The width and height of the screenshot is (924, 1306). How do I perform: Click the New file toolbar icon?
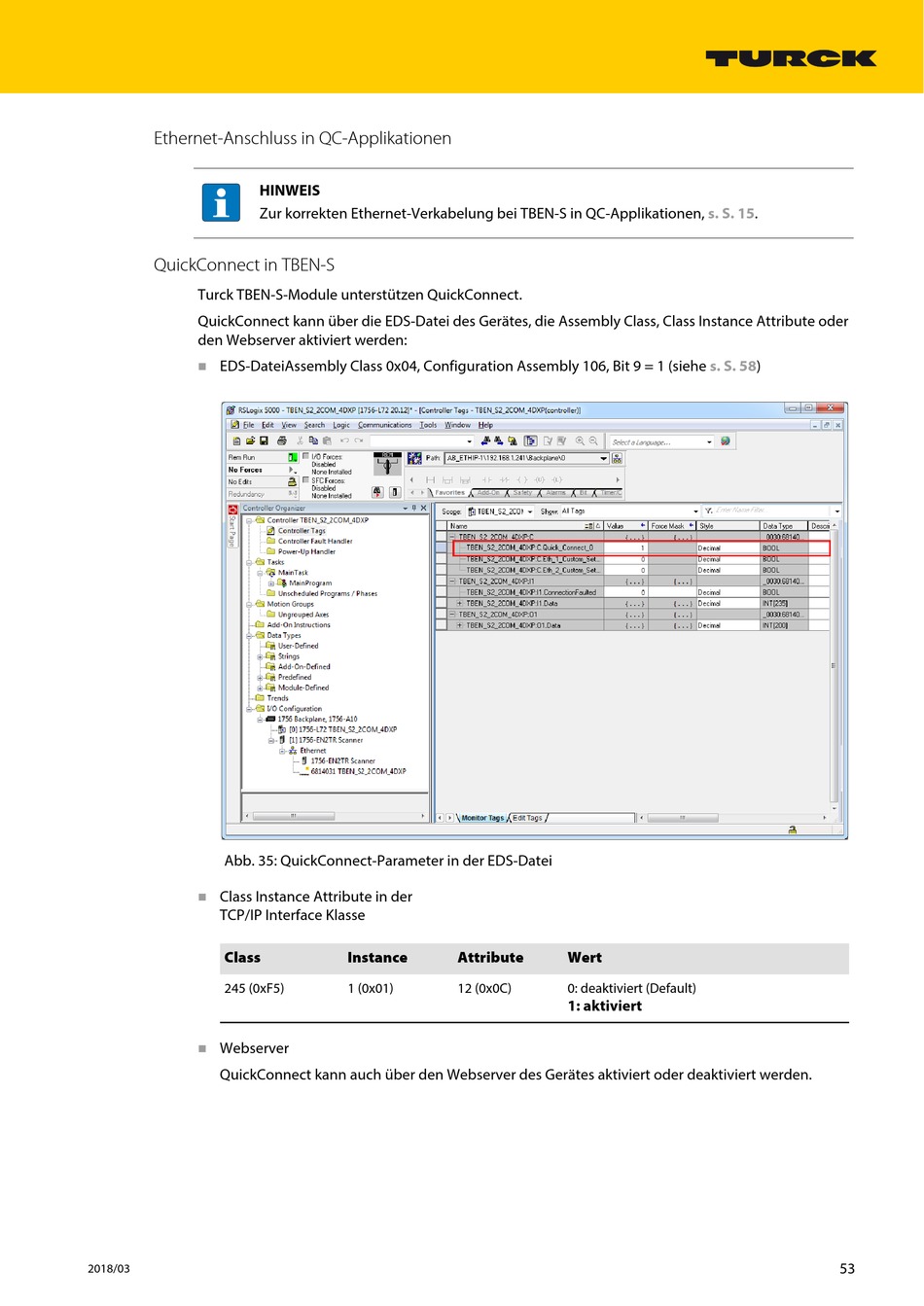click(236, 441)
